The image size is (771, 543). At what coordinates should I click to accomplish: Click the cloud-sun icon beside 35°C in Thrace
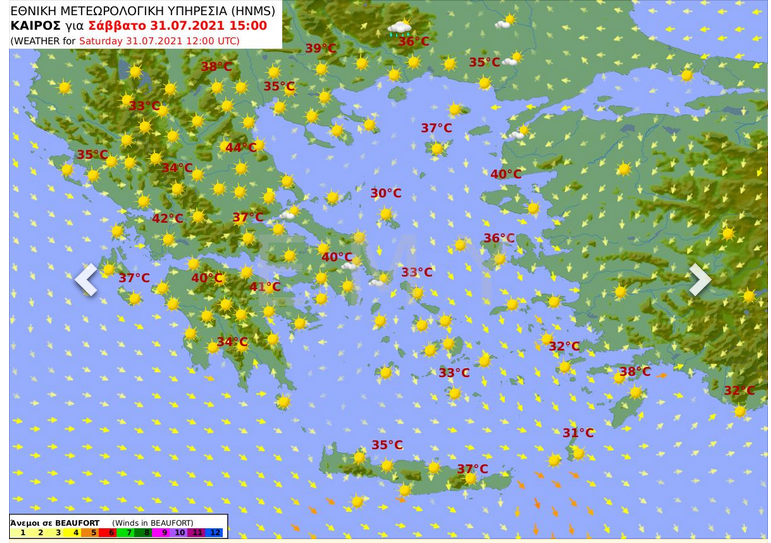(x=512, y=59)
